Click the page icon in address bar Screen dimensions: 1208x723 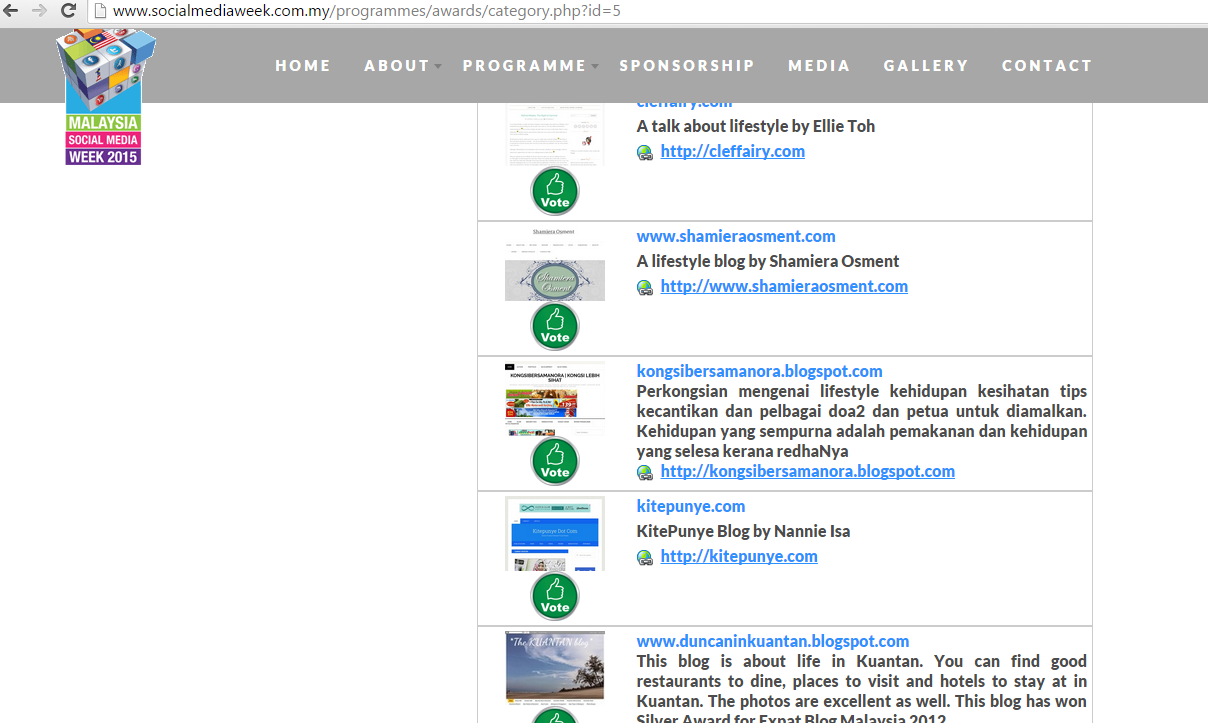click(100, 11)
